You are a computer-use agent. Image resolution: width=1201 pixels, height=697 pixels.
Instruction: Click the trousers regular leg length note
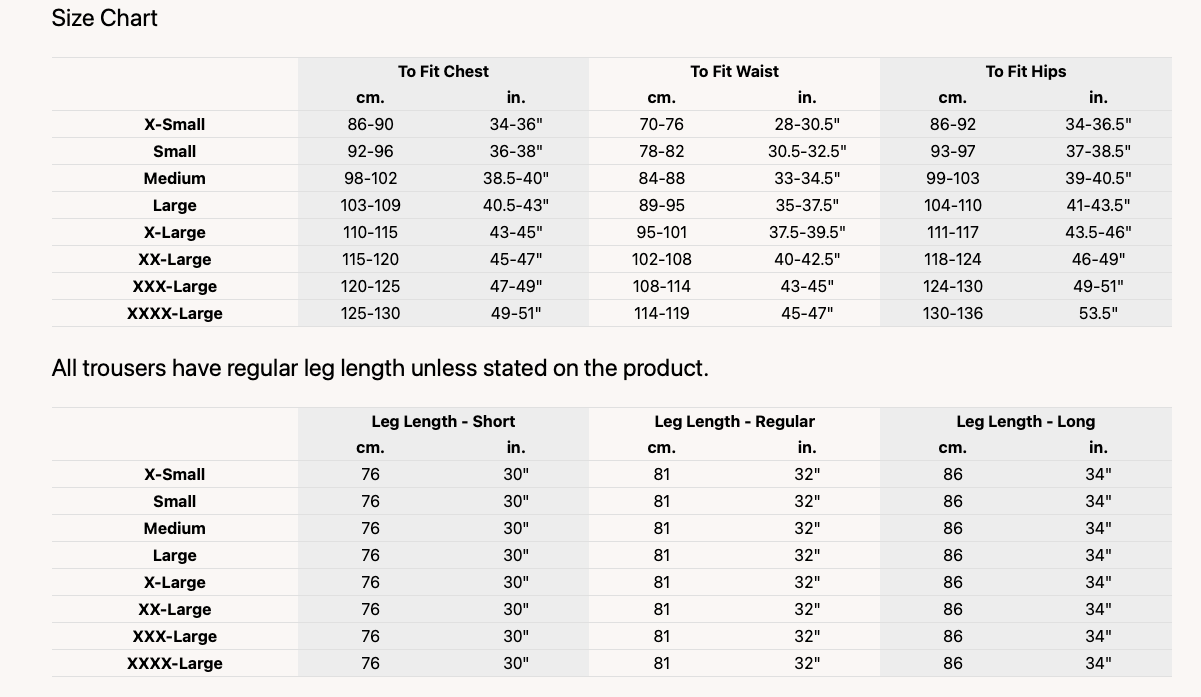[x=380, y=368]
